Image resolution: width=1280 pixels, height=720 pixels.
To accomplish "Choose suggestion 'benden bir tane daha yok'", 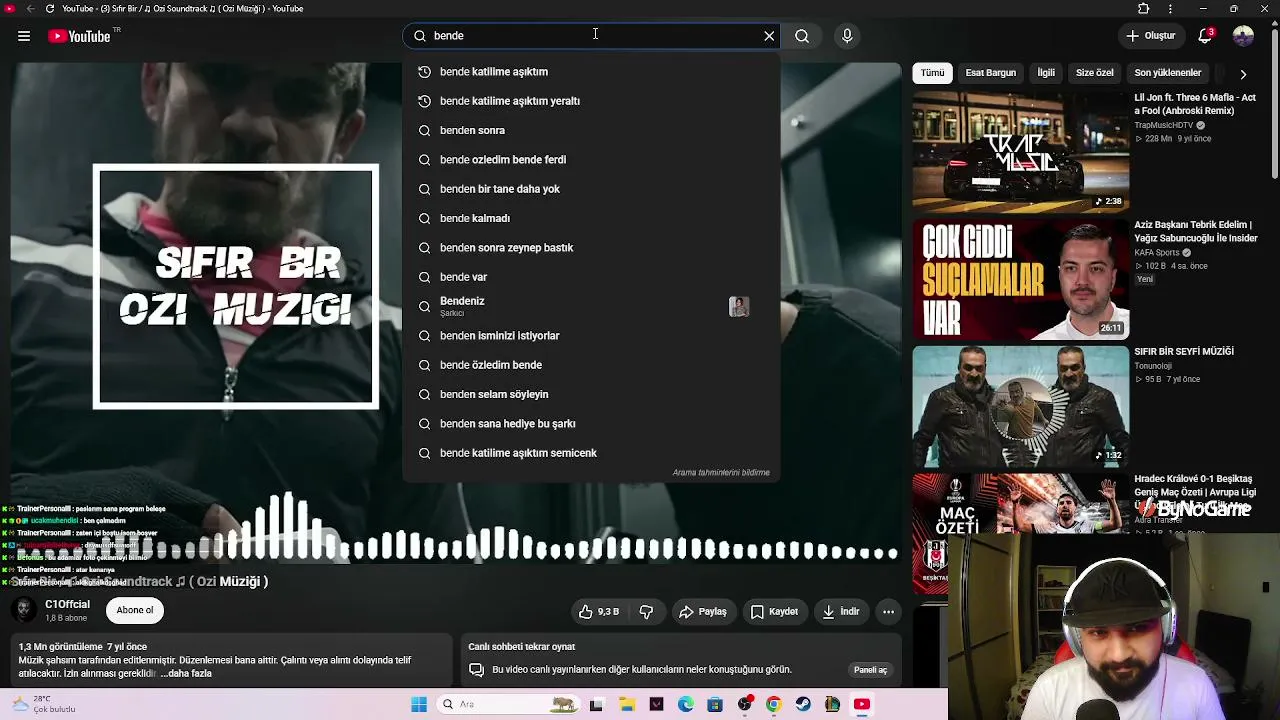I will point(591,189).
